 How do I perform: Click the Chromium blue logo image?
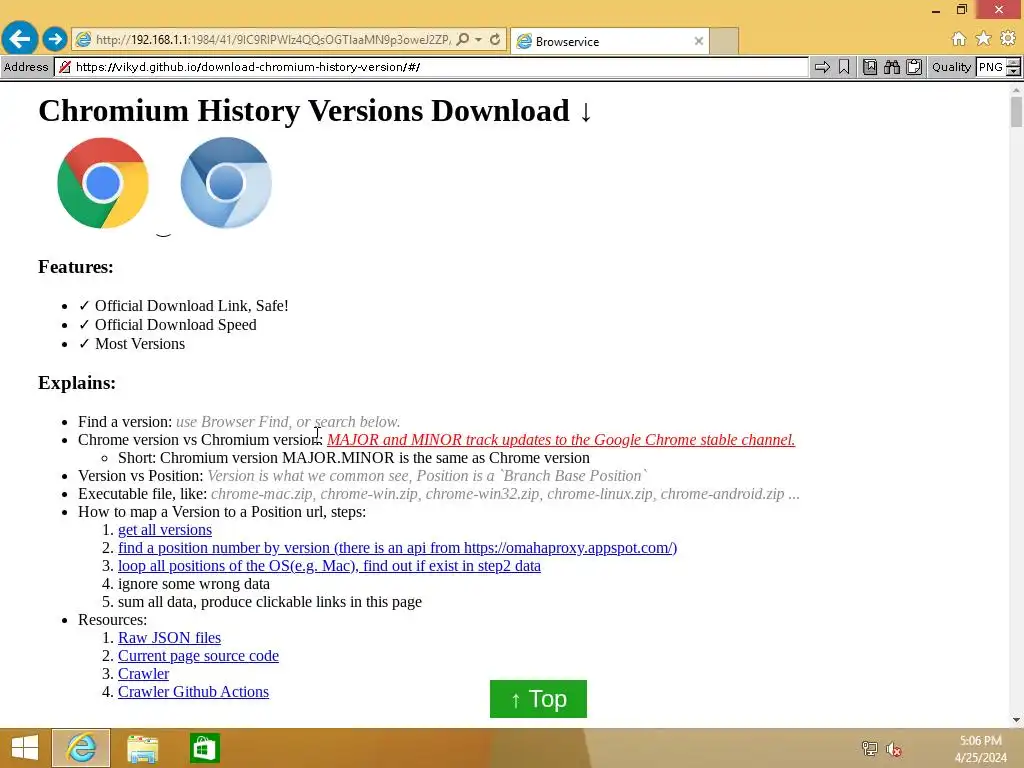pyautogui.click(x=226, y=183)
